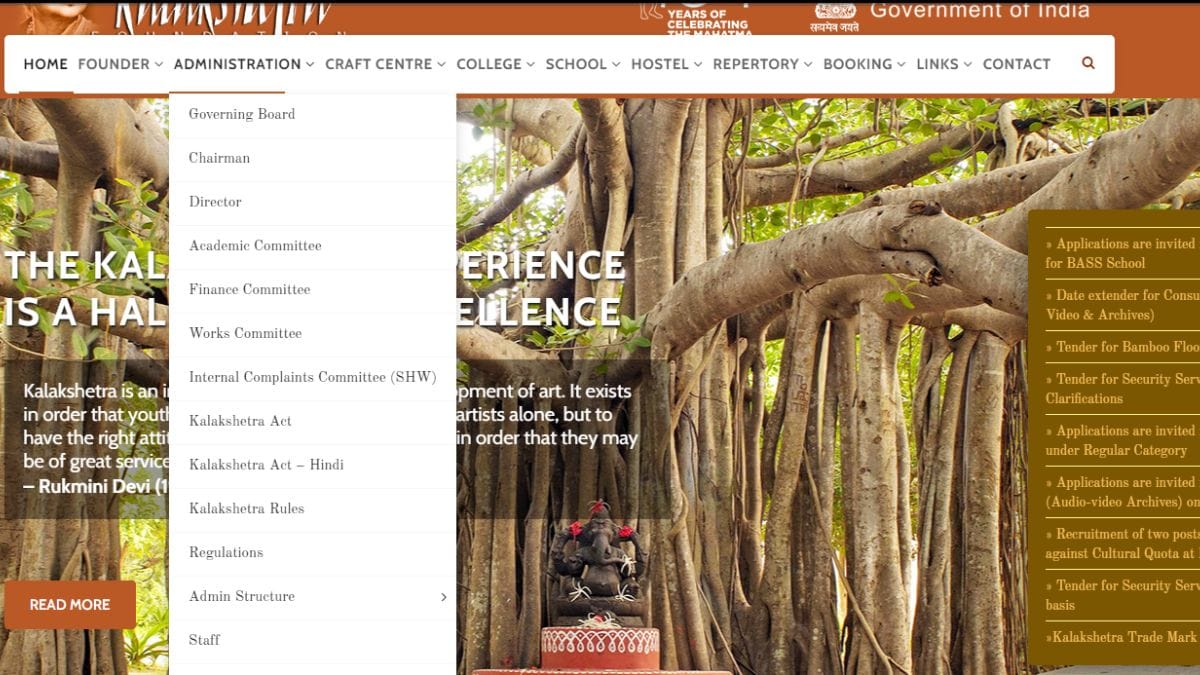Image resolution: width=1200 pixels, height=675 pixels.
Task: Open the Founder dropdown menu
Action: (120, 64)
